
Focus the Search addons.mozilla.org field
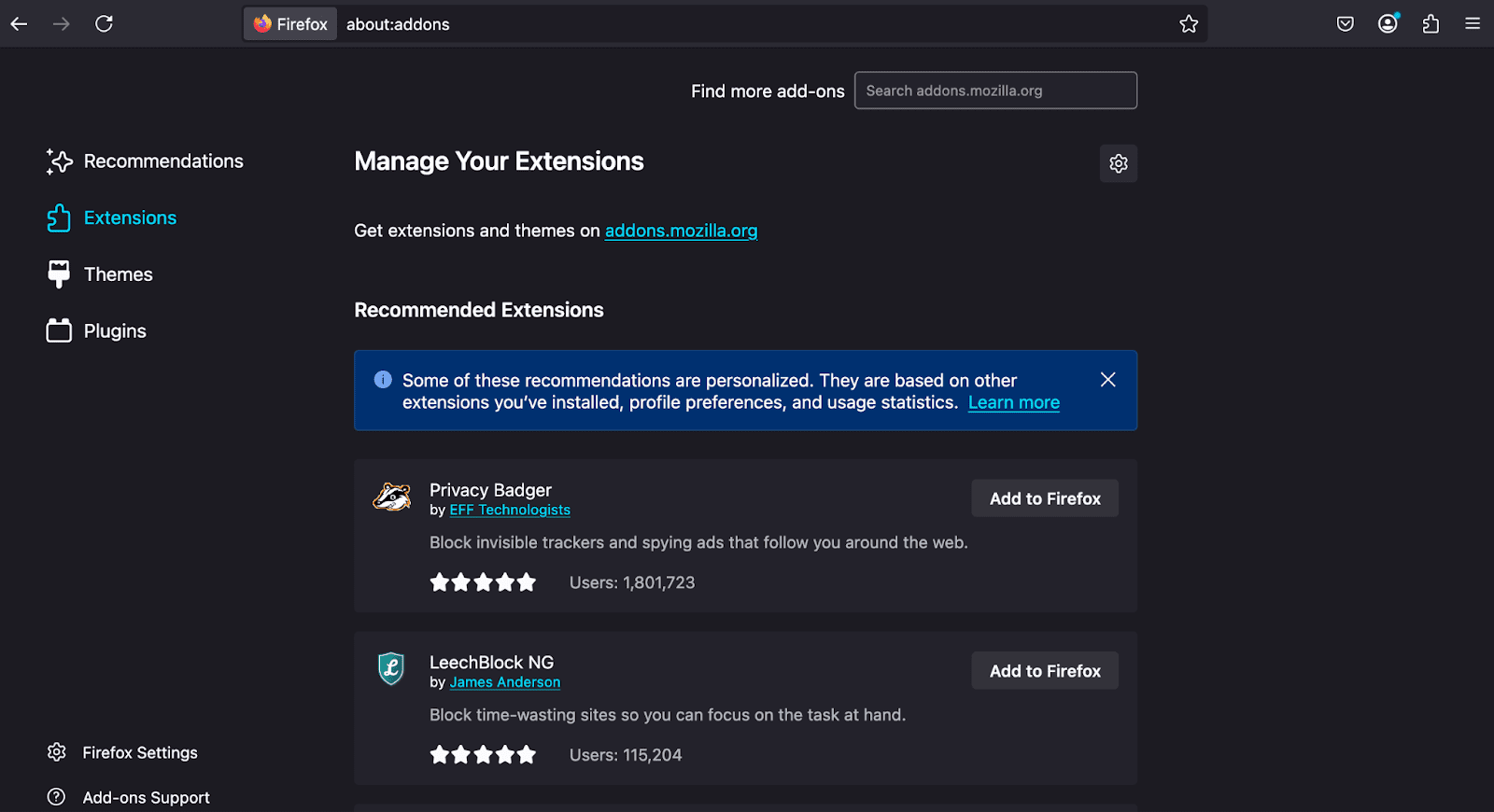[994, 91]
